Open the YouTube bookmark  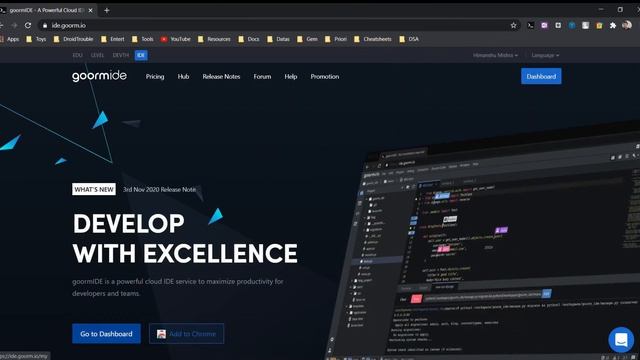[x=176, y=39]
